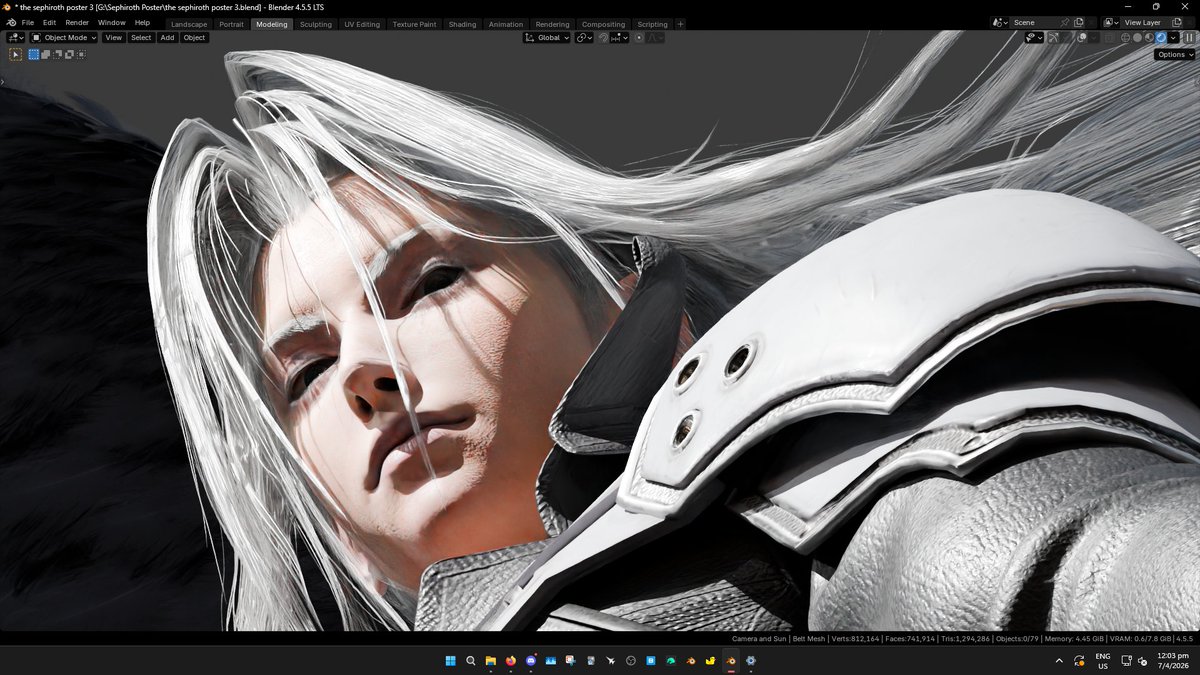Open the viewport shading options dropdown
The image size is (1200, 675).
click(1173, 37)
